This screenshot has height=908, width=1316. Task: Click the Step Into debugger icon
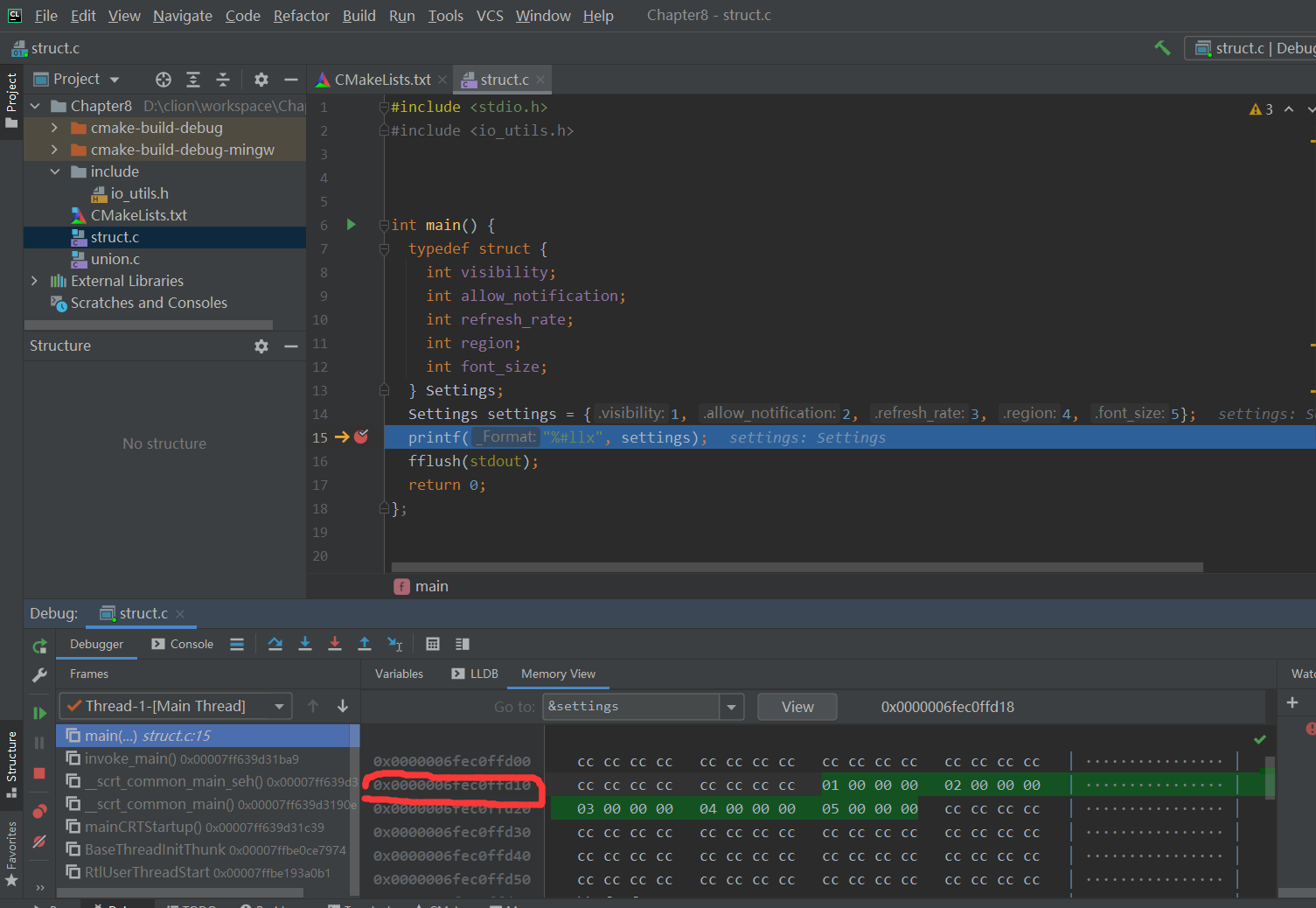tap(305, 644)
